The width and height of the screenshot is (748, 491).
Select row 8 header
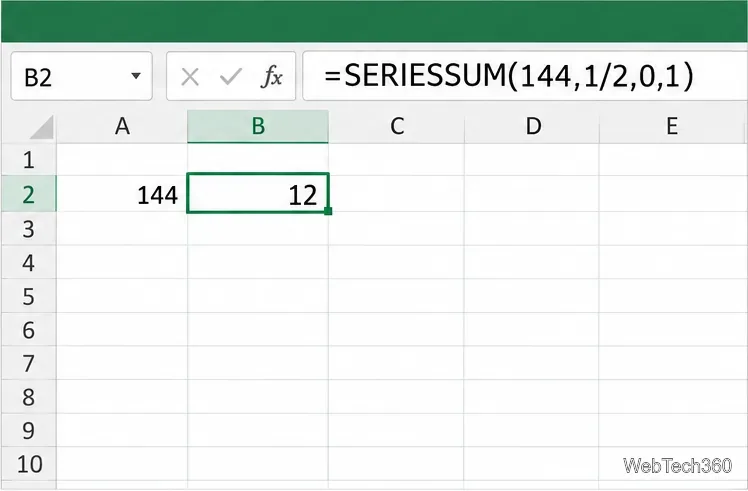point(29,397)
